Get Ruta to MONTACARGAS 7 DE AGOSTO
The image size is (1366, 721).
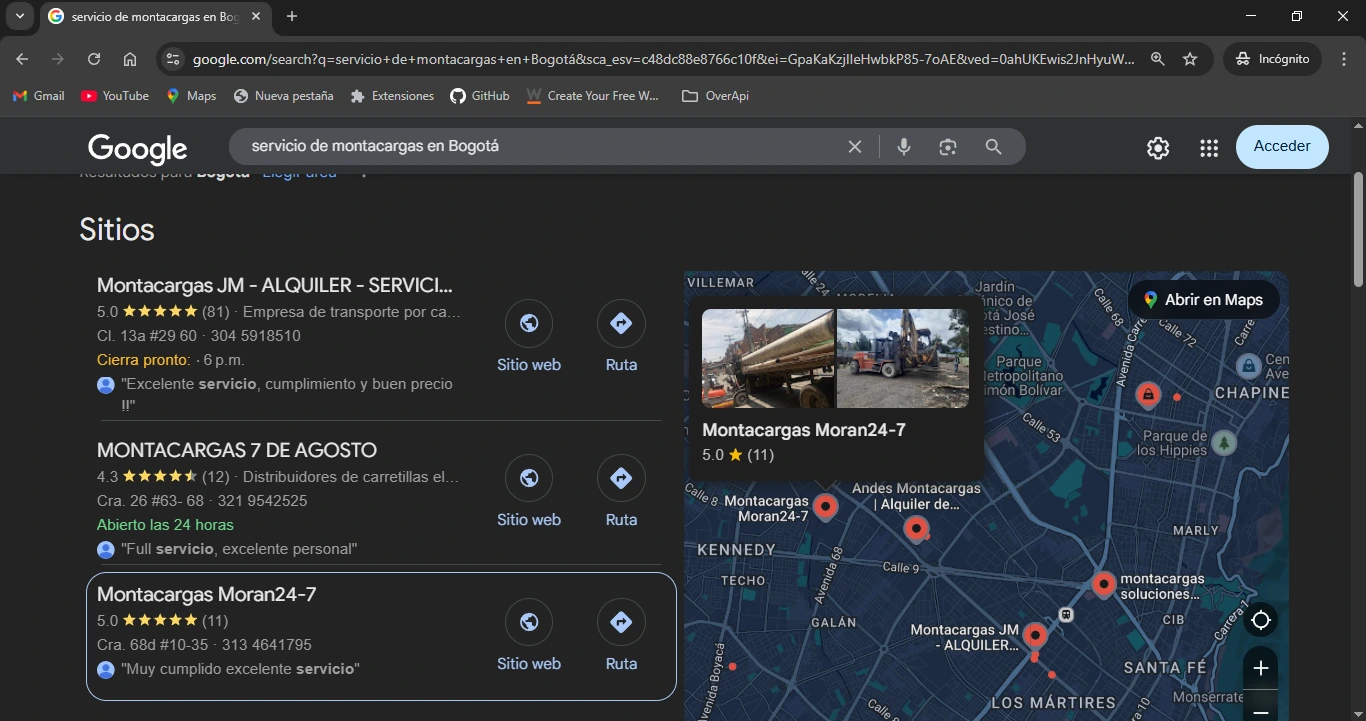(621, 492)
